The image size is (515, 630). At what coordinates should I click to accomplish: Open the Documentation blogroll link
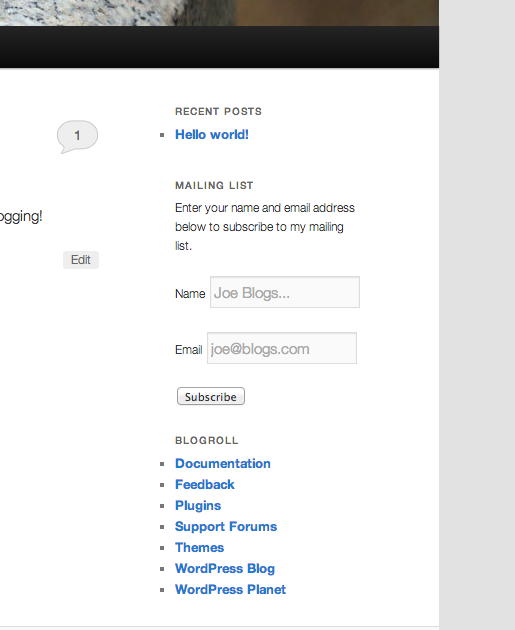tap(223, 464)
